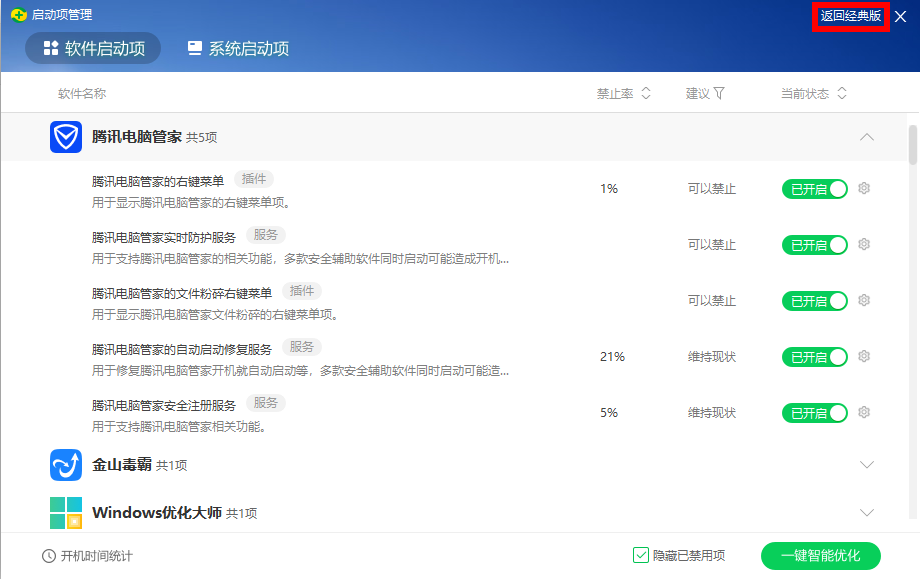Viewport: 920px width, 579px height.
Task: Select 腾讯电脑管家的文件粉碎右键菜单 item name
Action: click(x=182, y=293)
